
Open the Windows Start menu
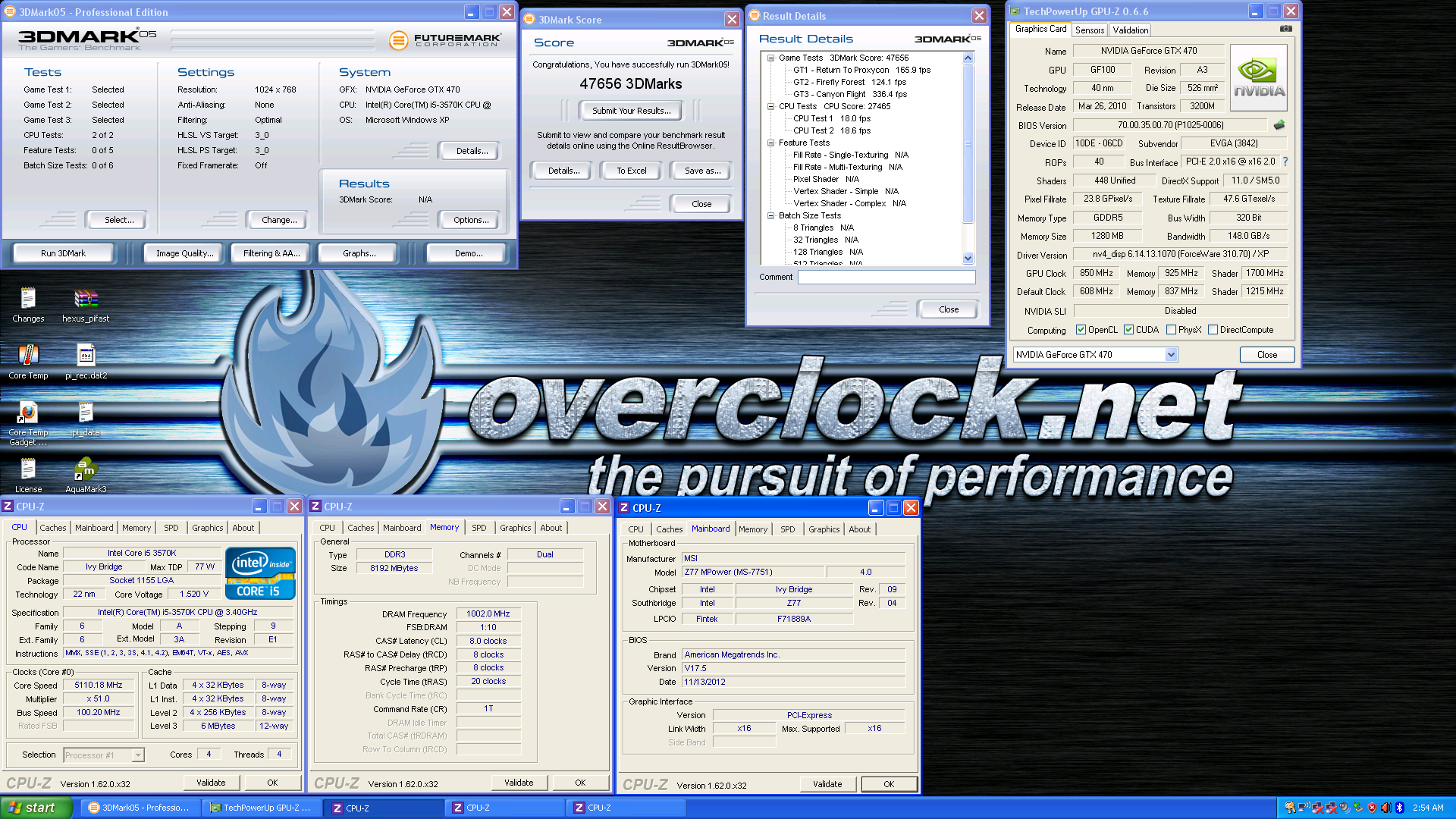pyautogui.click(x=36, y=808)
